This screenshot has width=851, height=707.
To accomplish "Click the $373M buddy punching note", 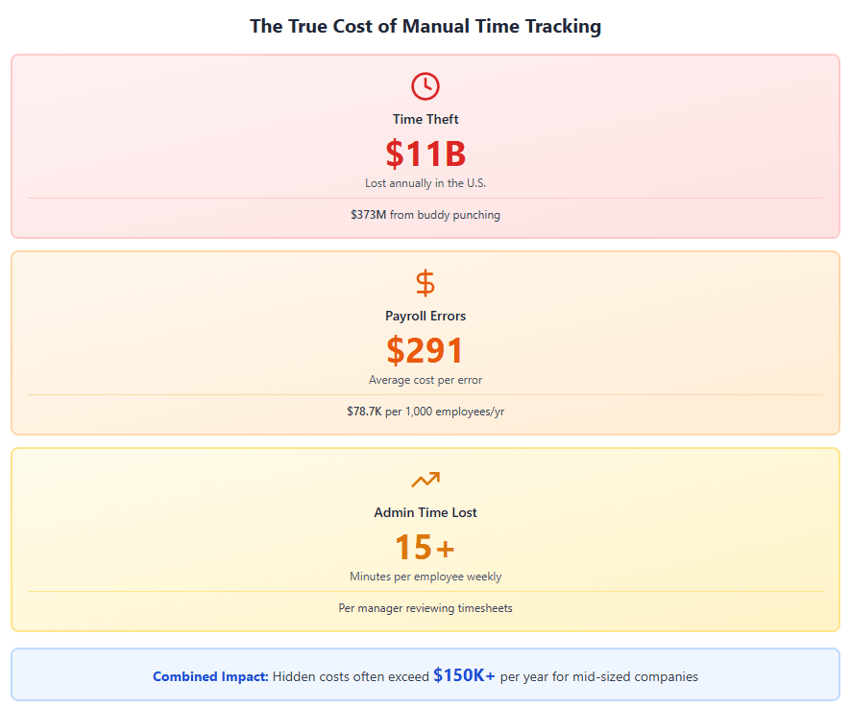I will [425, 215].
